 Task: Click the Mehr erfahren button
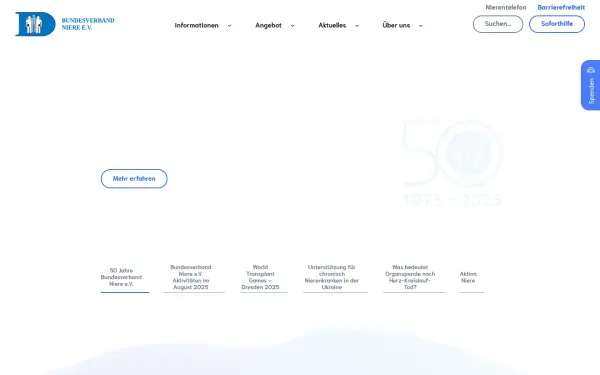(134, 179)
